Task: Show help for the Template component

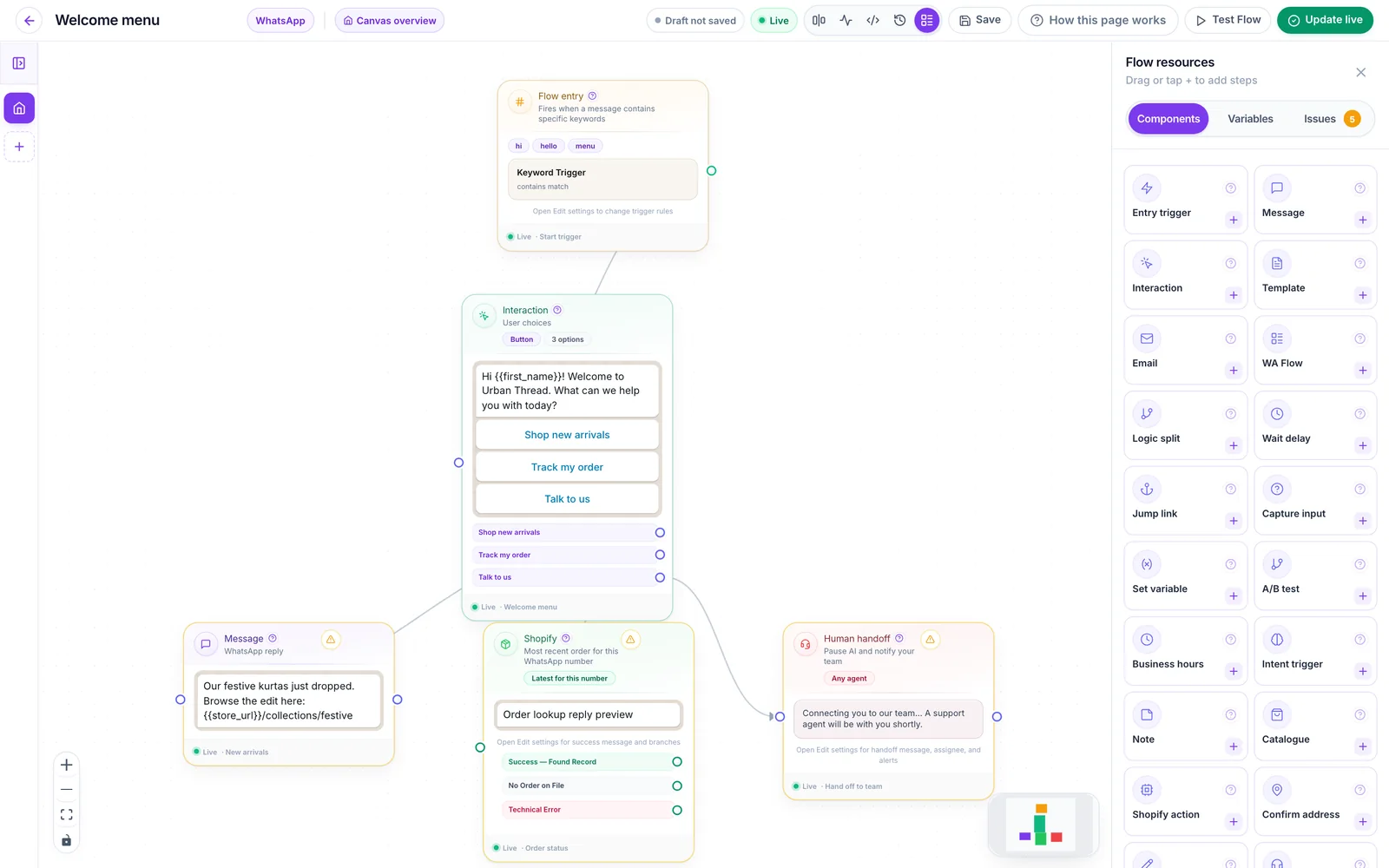Action: [1360, 263]
